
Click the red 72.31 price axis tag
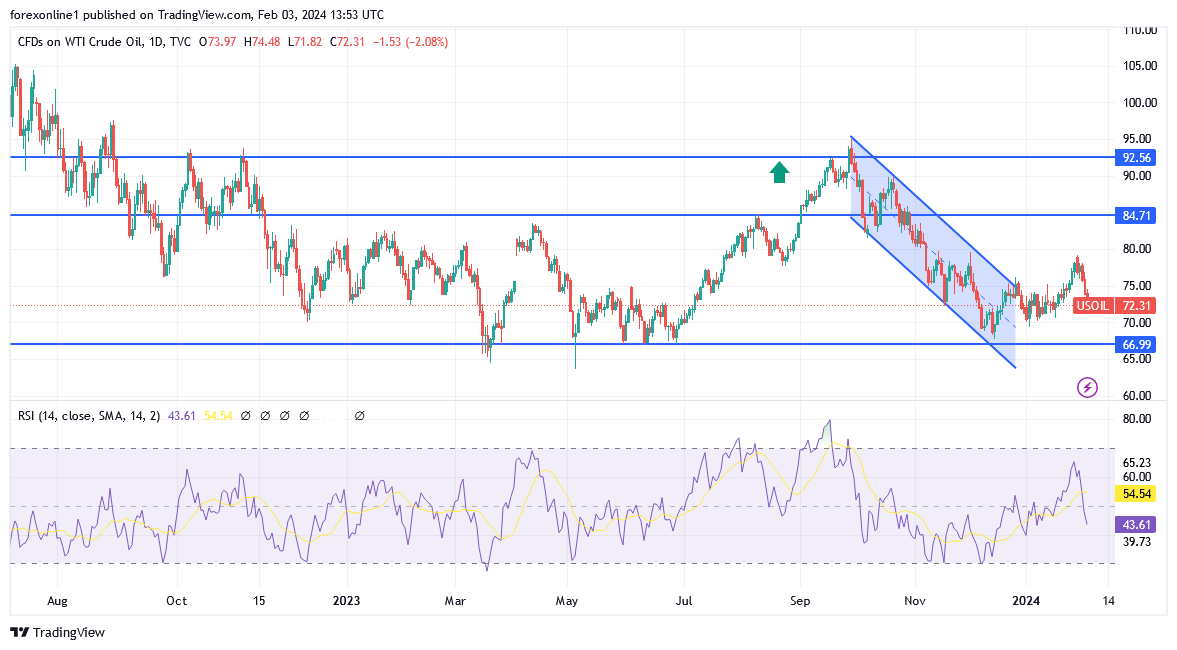click(x=1136, y=305)
